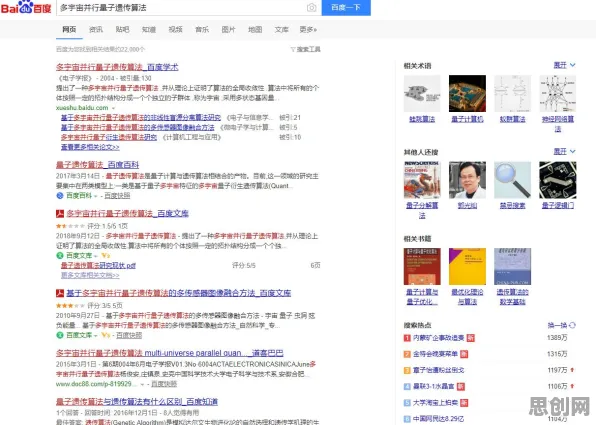Click red 新 tag beside 内蒙矿企事故追责
Viewport: 596px width, 425px height.
(471, 338)
